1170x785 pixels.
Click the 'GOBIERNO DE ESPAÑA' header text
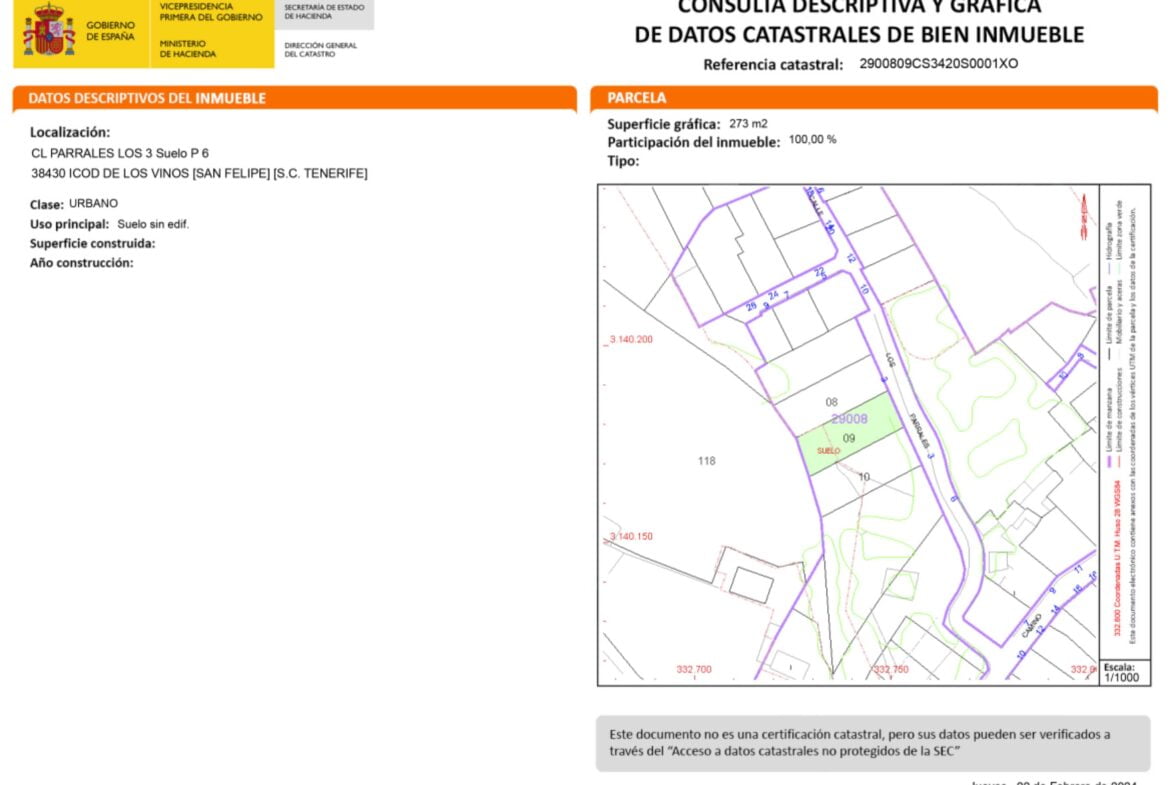[x=110, y=31]
